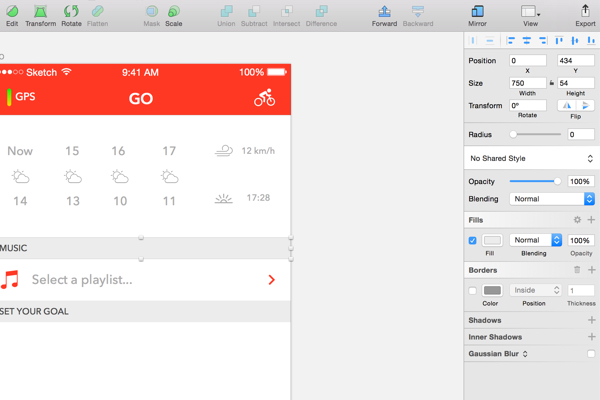Enable the Gaussian Blur checkbox
Viewport: 600px width, 400px height.
(x=591, y=354)
